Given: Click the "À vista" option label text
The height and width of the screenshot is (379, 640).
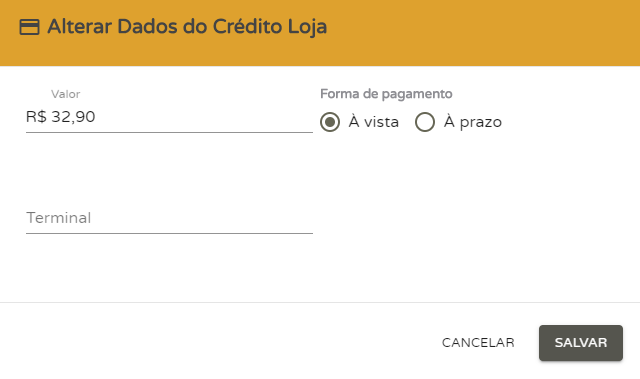Looking at the screenshot, I should [373, 122].
